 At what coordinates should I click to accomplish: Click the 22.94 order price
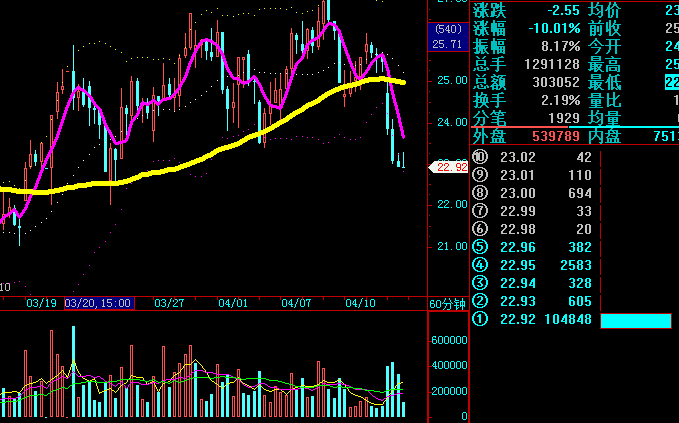518,283
